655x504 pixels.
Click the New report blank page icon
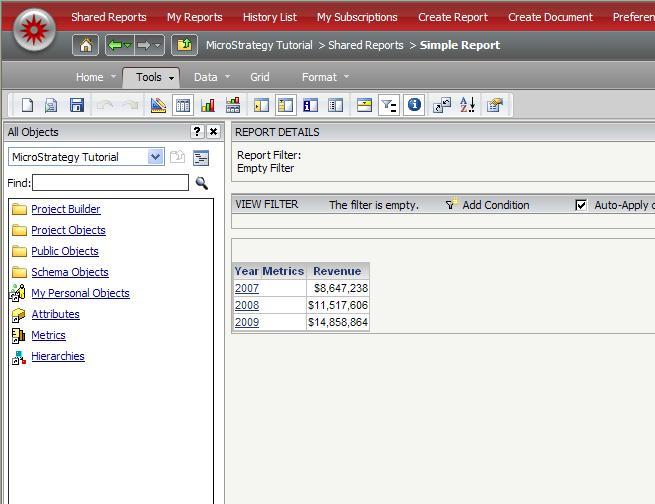point(27,105)
